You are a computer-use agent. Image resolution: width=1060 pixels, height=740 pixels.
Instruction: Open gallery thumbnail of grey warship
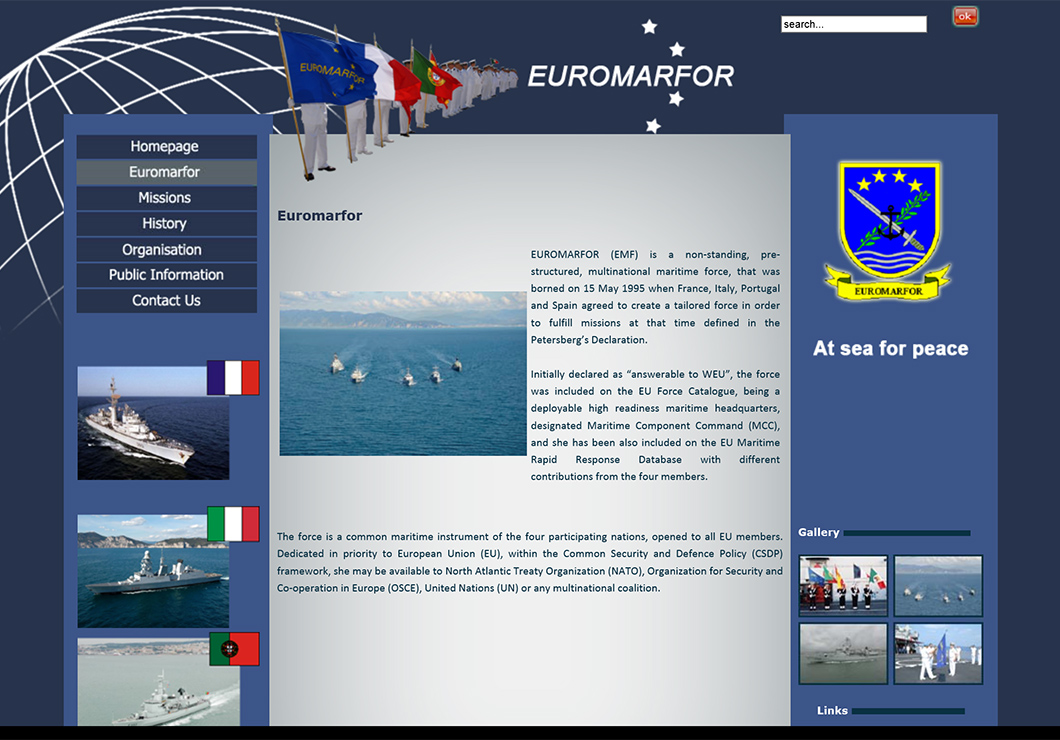pyautogui.click(x=843, y=653)
